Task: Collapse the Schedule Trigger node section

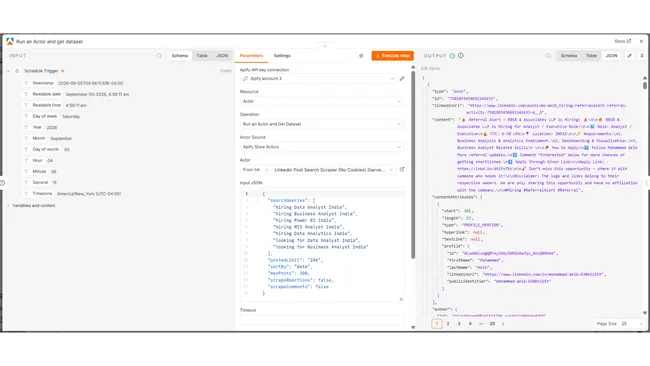Action: tap(8, 71)
